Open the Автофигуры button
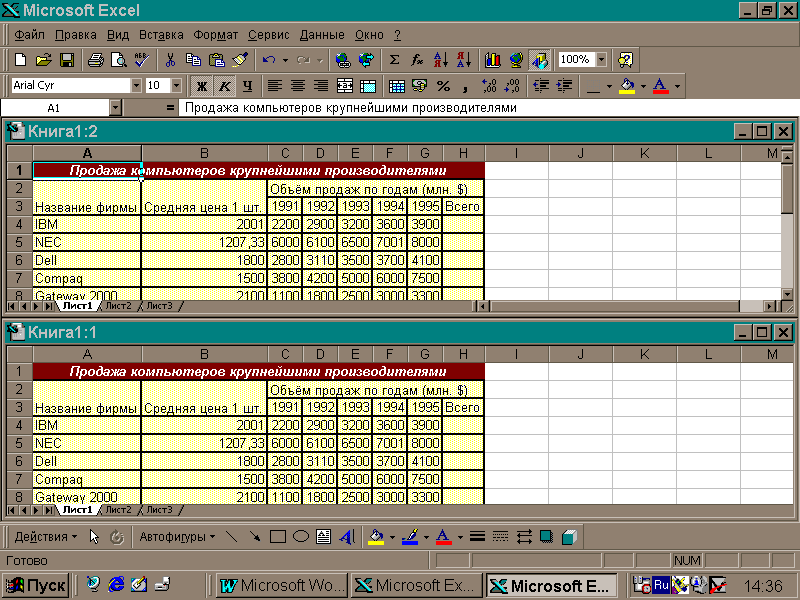 177,537
